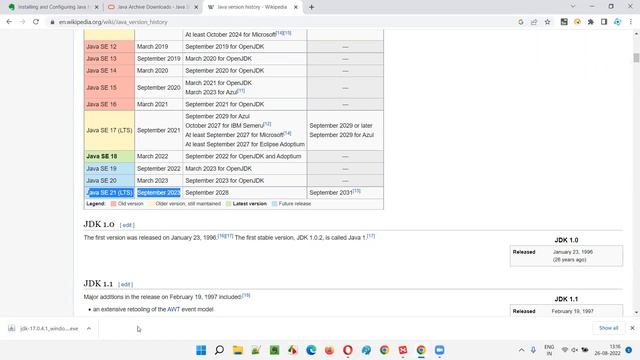640x360 pixels.
Task: Open Windows taskbar search
Action: (x=219, y=350)
